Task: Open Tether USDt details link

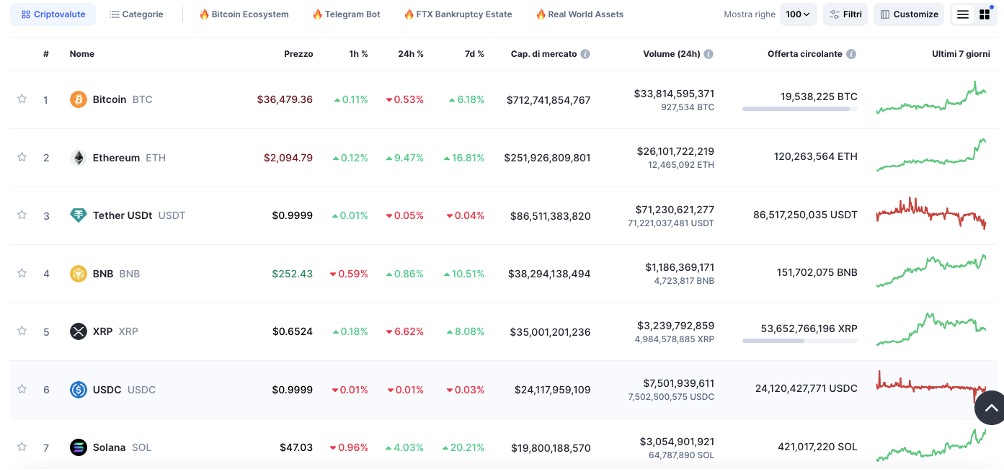Action: pyautogui.click(x=139, y=215)
